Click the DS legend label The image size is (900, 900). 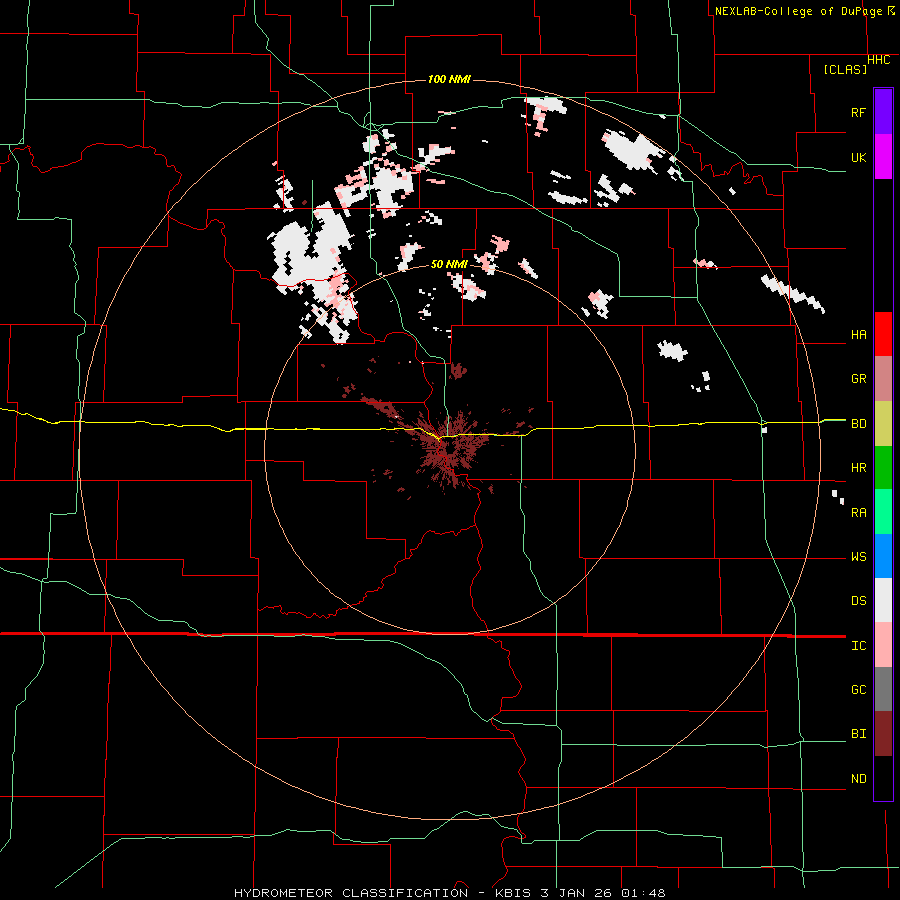[x=859, y=600]
